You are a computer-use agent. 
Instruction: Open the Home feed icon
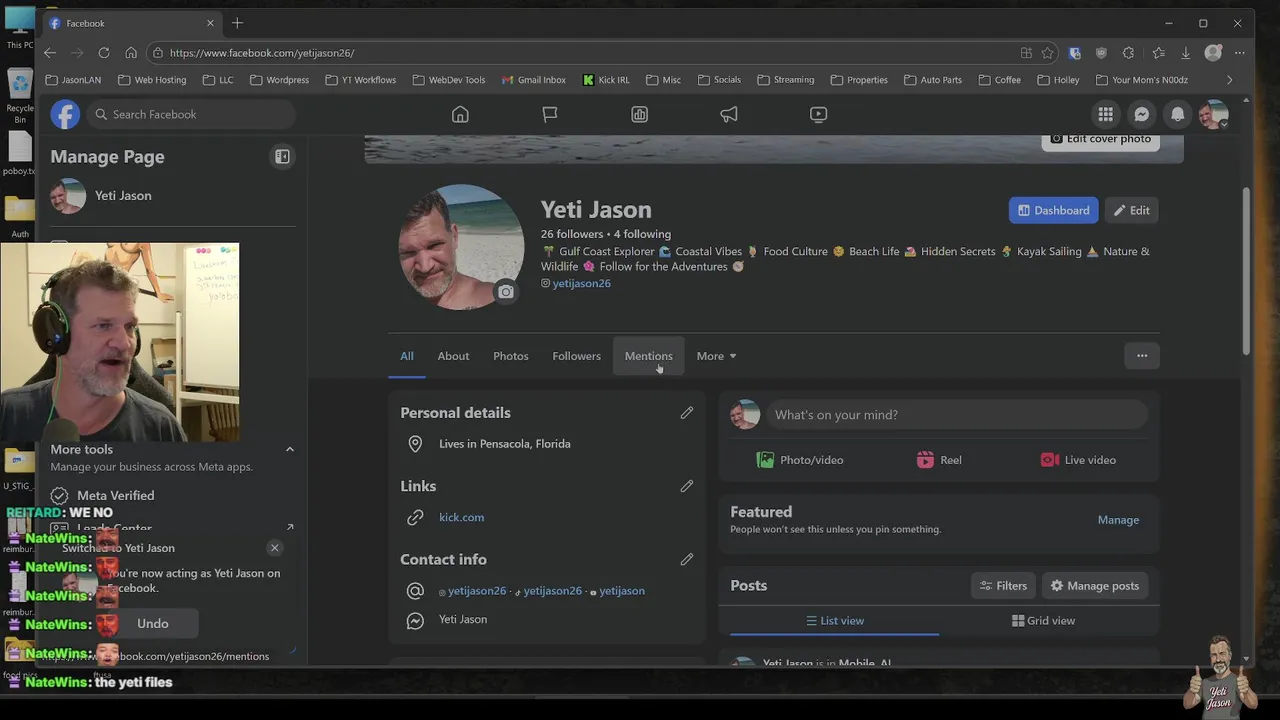[460, 114]
